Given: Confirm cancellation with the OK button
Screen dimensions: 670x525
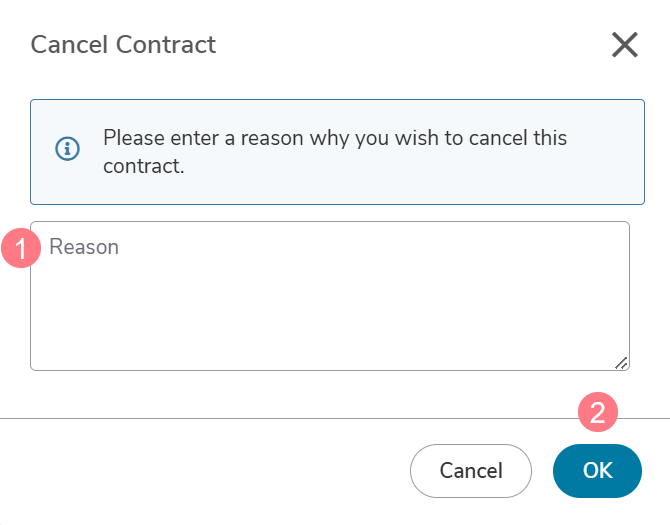Looking at the screenshot, I should click(597, 471).
